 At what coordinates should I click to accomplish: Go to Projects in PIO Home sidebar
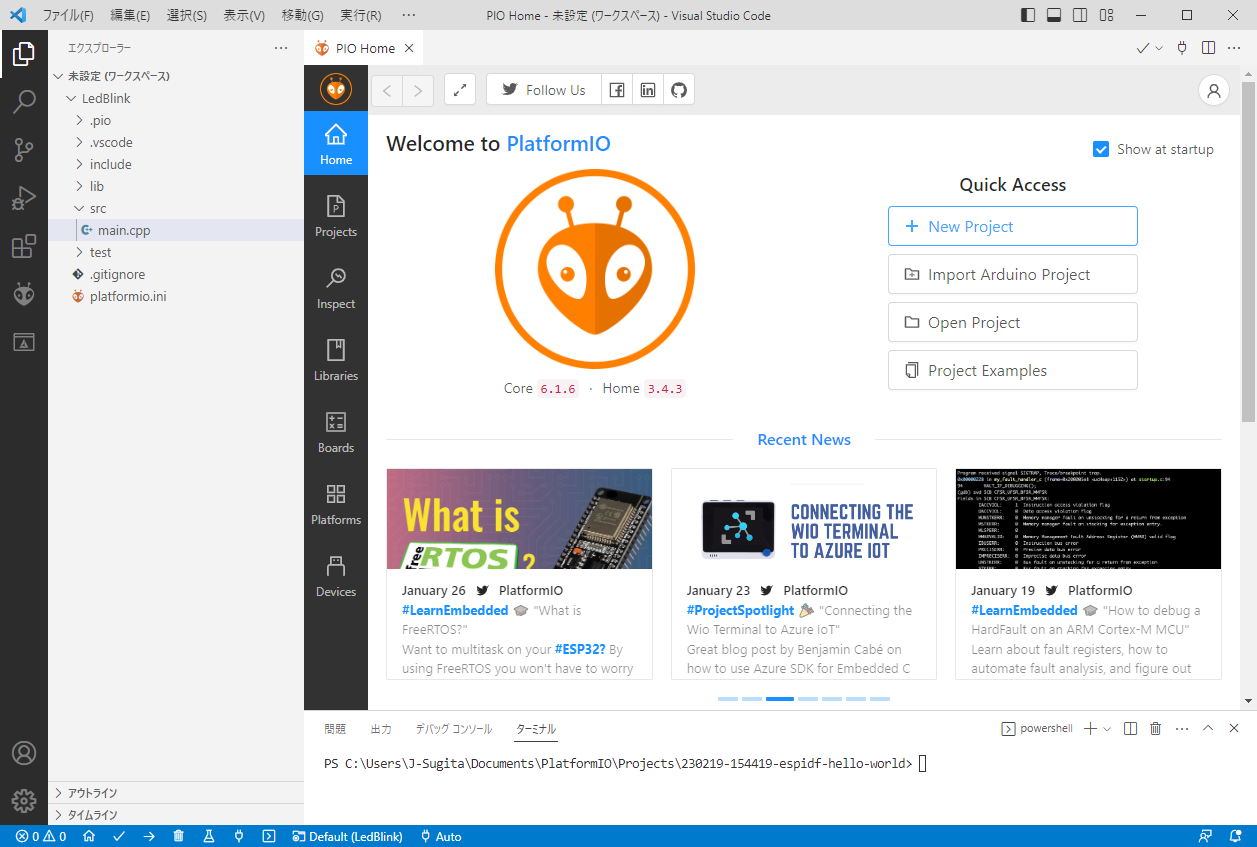[336, 216]
